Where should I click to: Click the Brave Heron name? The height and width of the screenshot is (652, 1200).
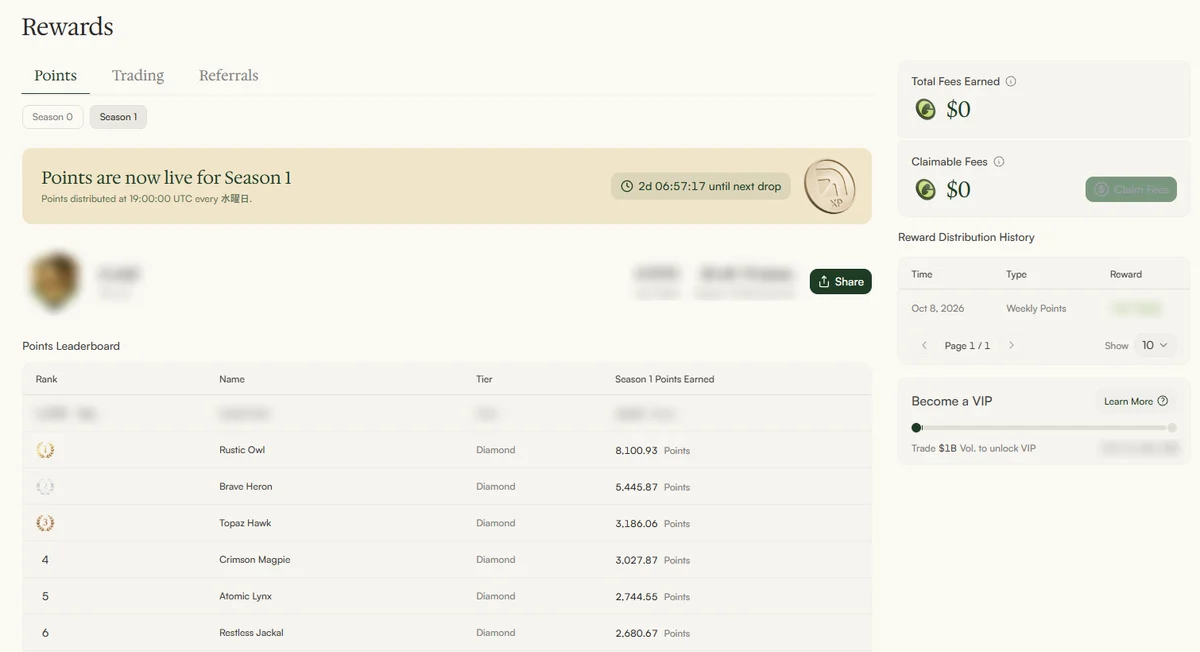(x=246, y=487)
